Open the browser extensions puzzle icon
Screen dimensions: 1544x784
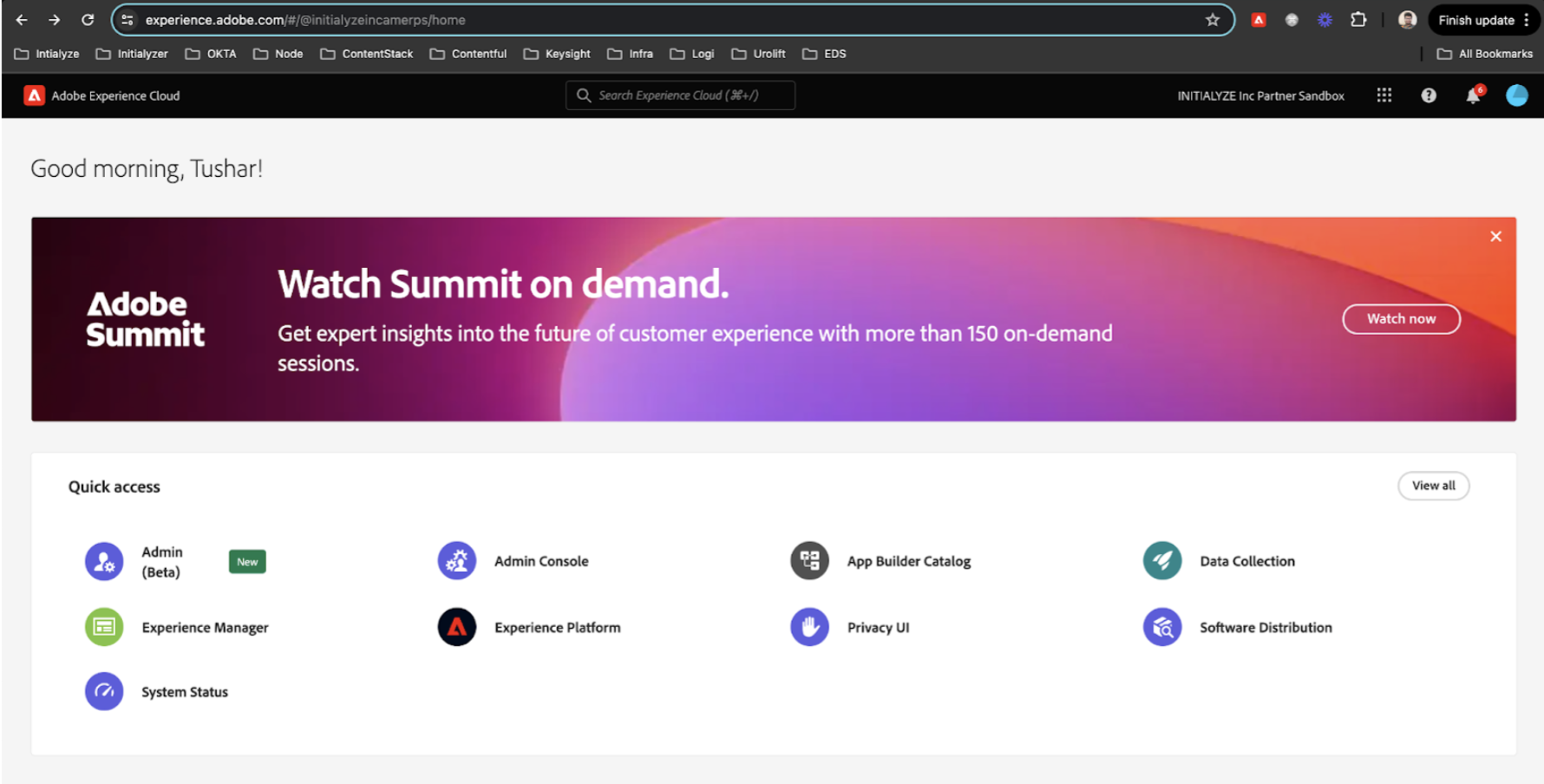click(x=1358, y=20)
